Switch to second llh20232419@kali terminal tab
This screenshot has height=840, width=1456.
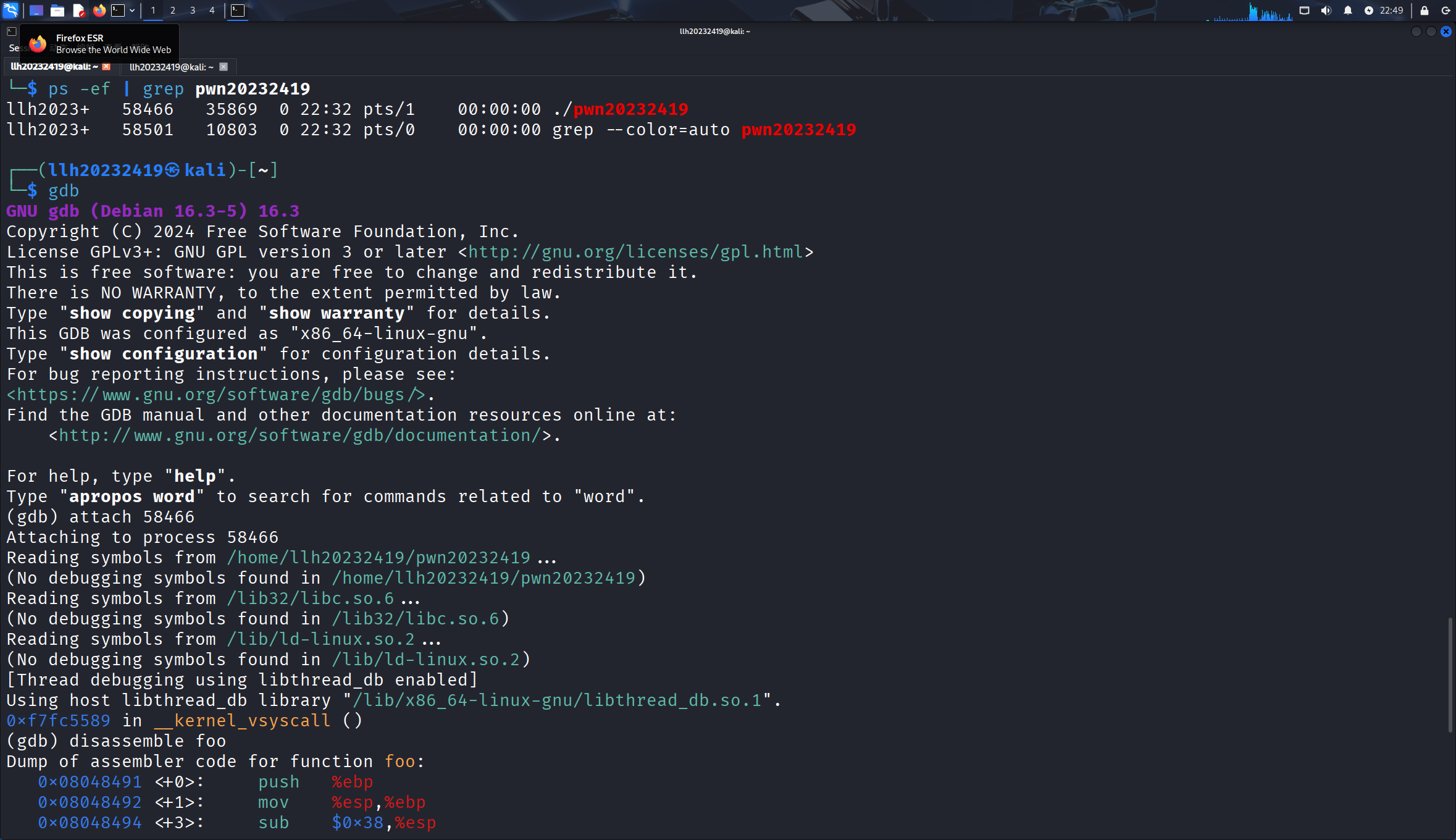171,67
